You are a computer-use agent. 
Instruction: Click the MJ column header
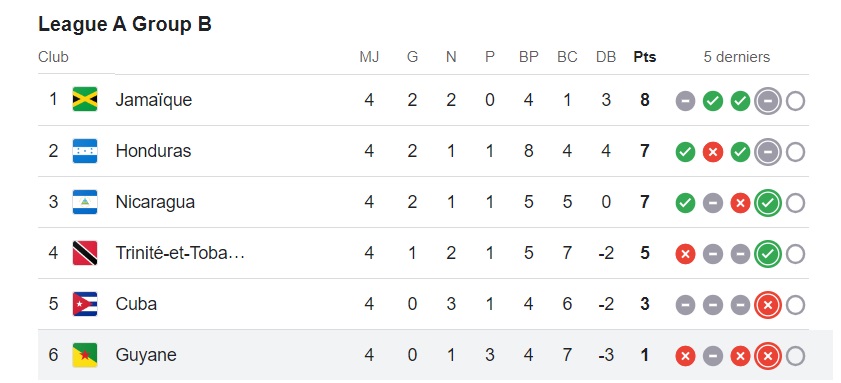369,57
